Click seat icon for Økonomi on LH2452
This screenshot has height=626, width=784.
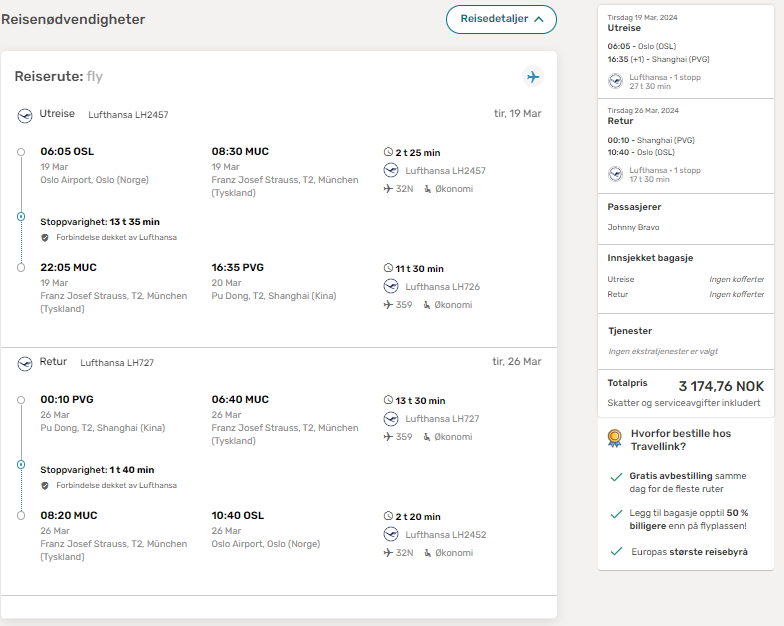point(428,553)
